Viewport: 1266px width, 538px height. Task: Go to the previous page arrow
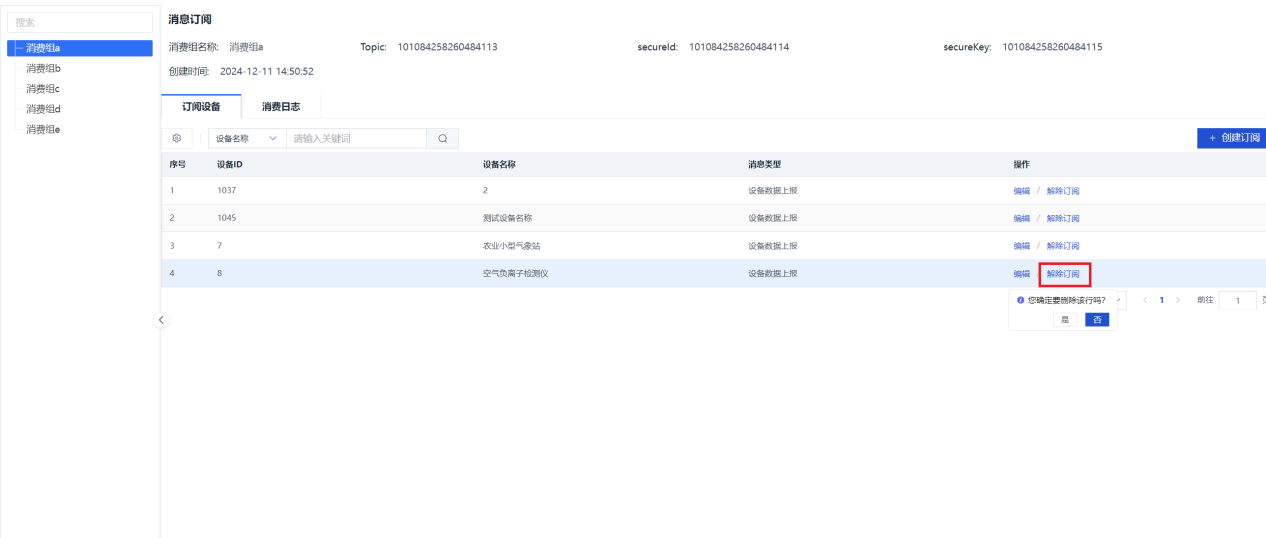pos(1145,301)
